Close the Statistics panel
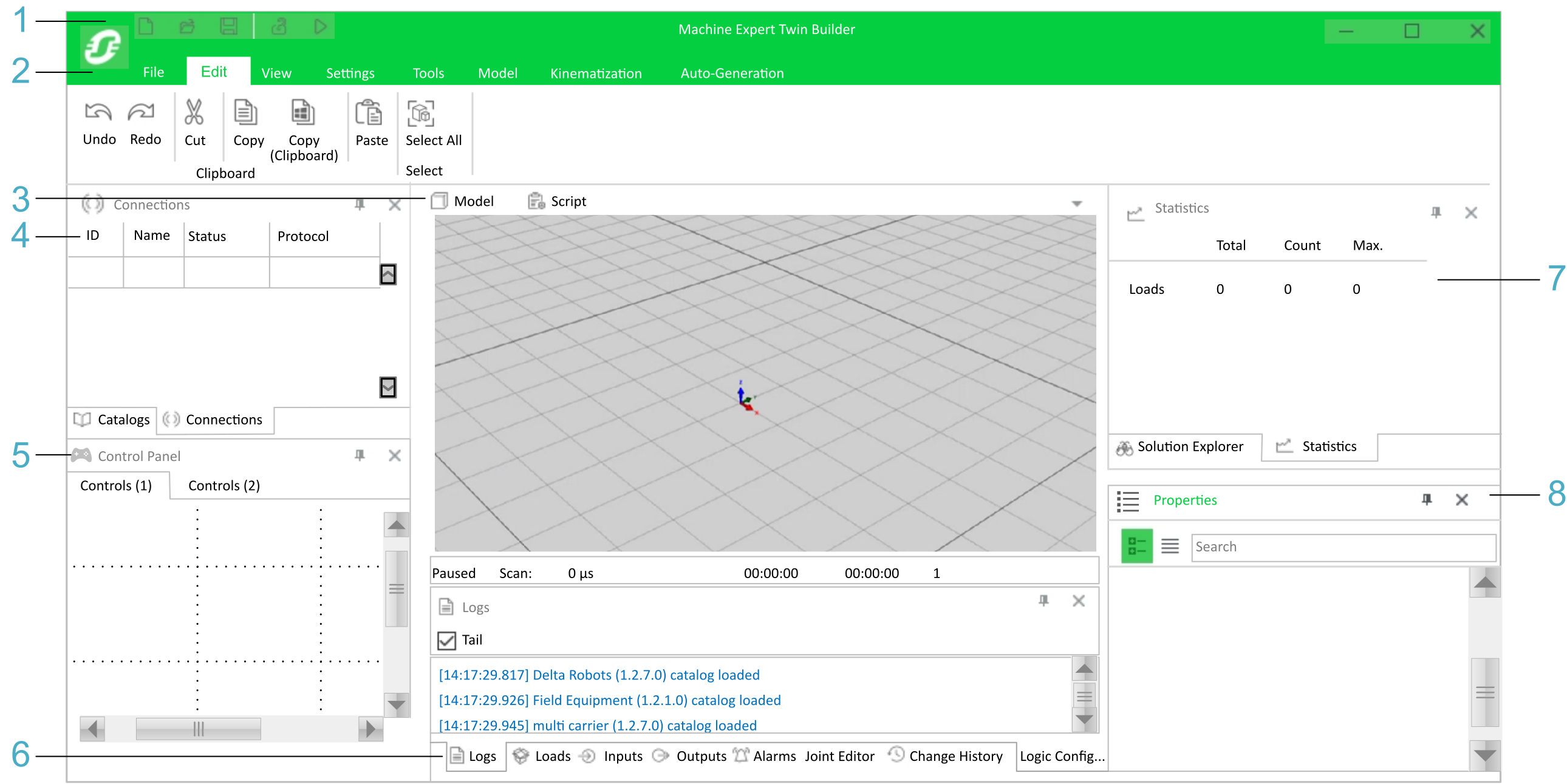The width and height of the screenshot is (1567, 784). click(1471, 213)
